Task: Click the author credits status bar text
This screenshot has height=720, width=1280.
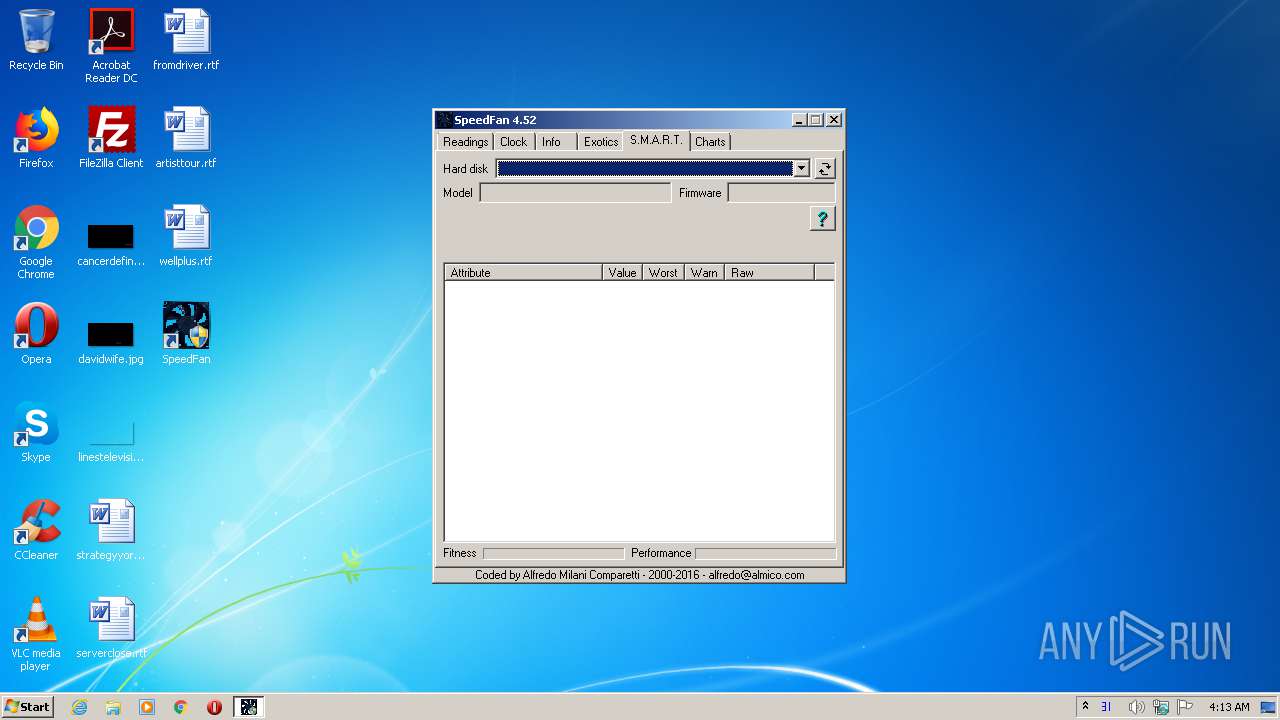Action: click(x=639, y=575)
